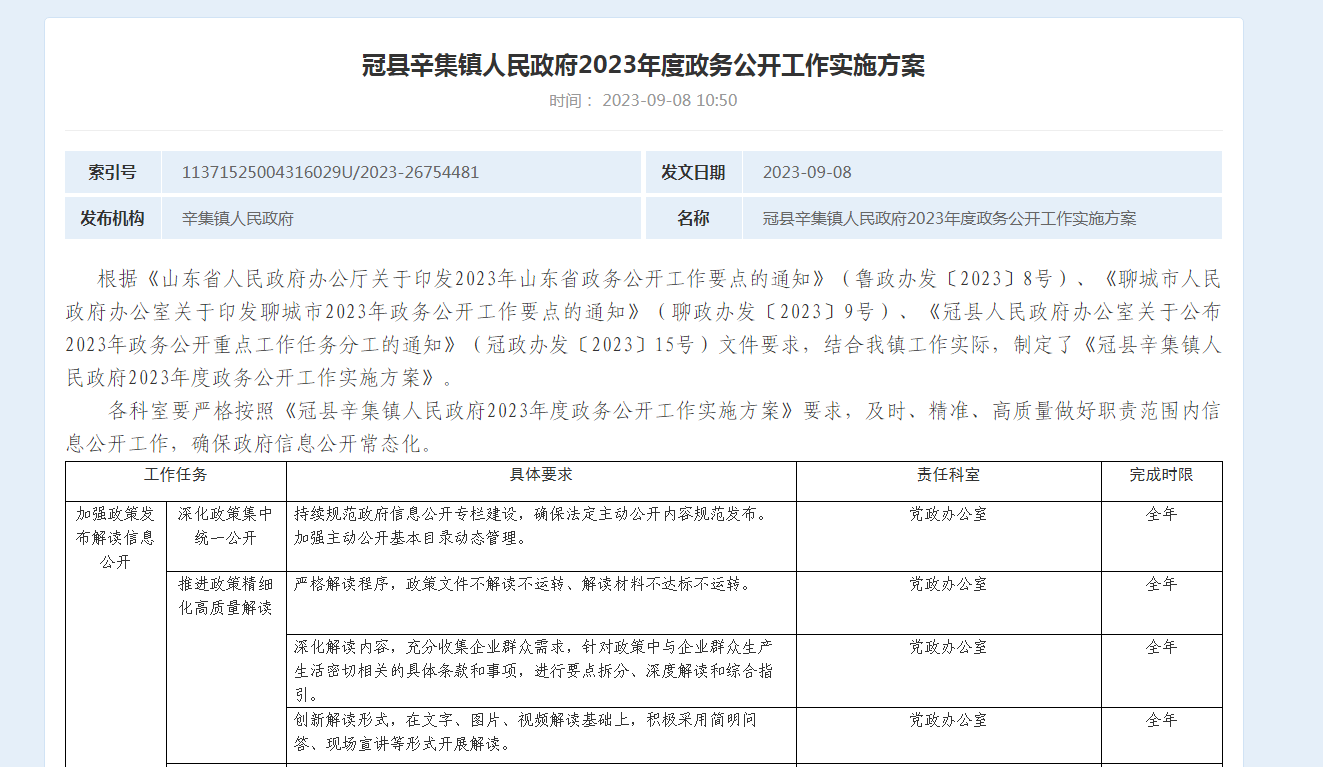Click the 发文日期 label cell

coord(693,172)
